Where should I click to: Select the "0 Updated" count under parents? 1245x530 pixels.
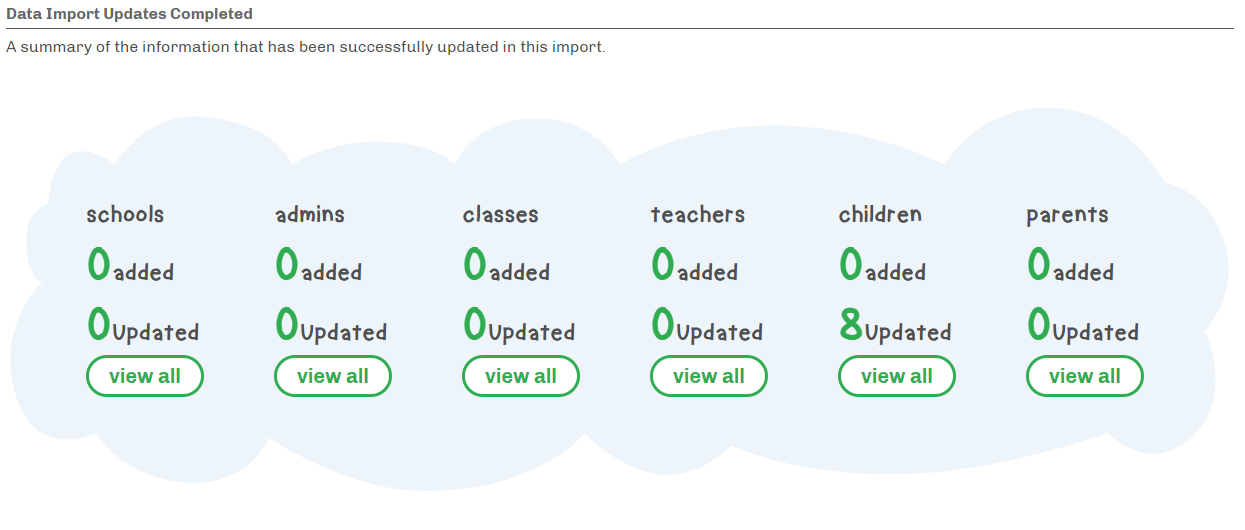tap(1083, 327)
